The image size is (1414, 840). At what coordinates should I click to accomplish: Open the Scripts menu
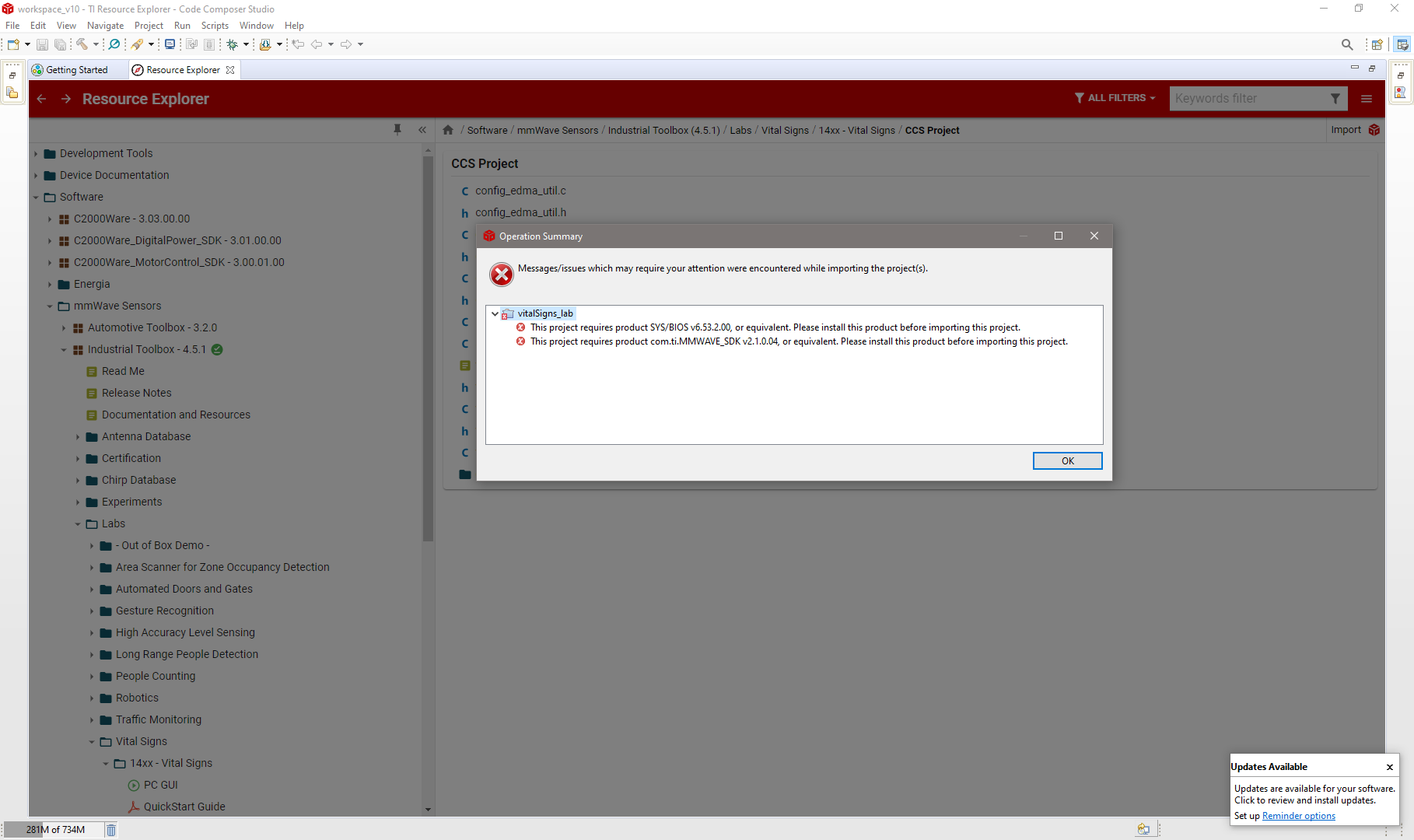coord(215,26)
